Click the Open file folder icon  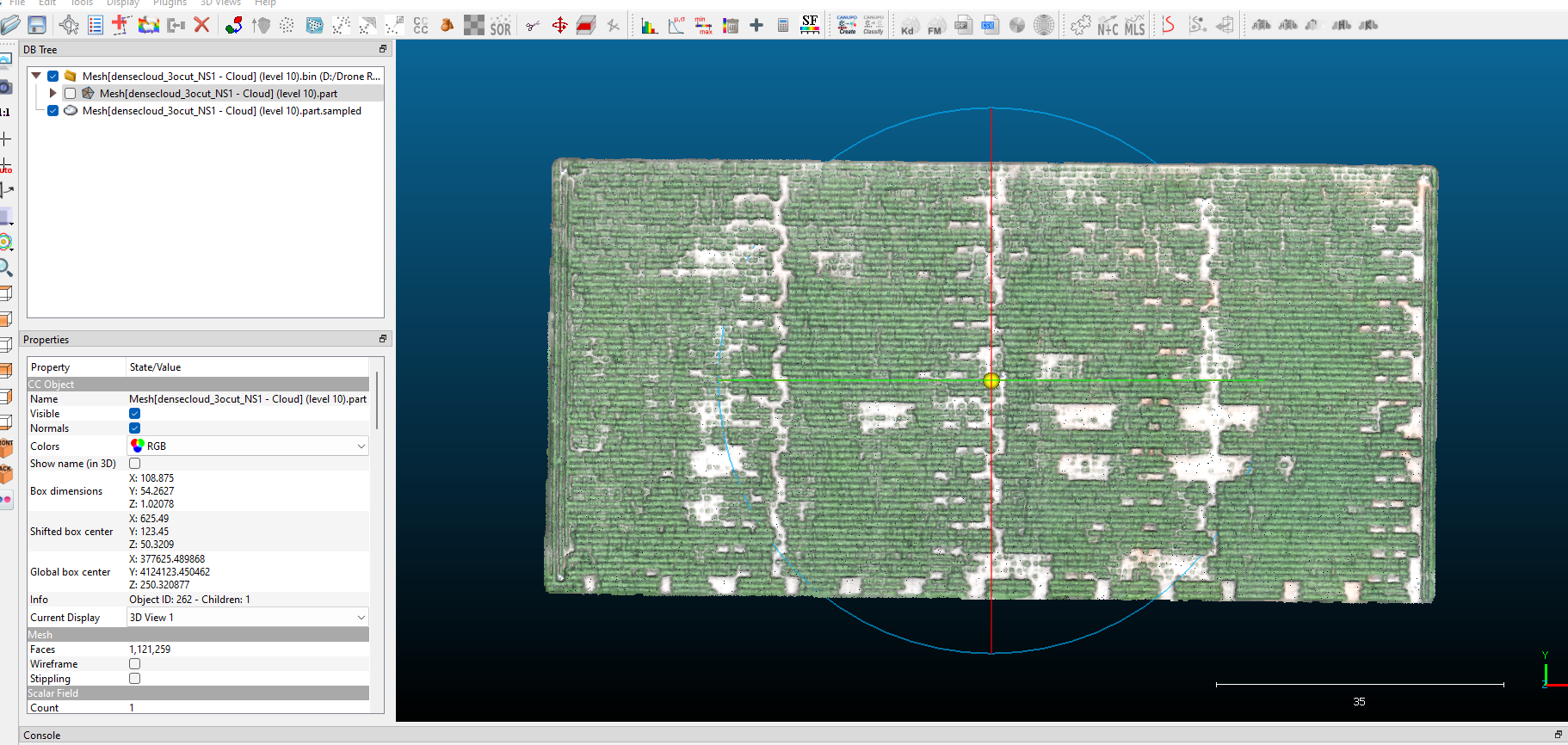click(x=9, y=25)
